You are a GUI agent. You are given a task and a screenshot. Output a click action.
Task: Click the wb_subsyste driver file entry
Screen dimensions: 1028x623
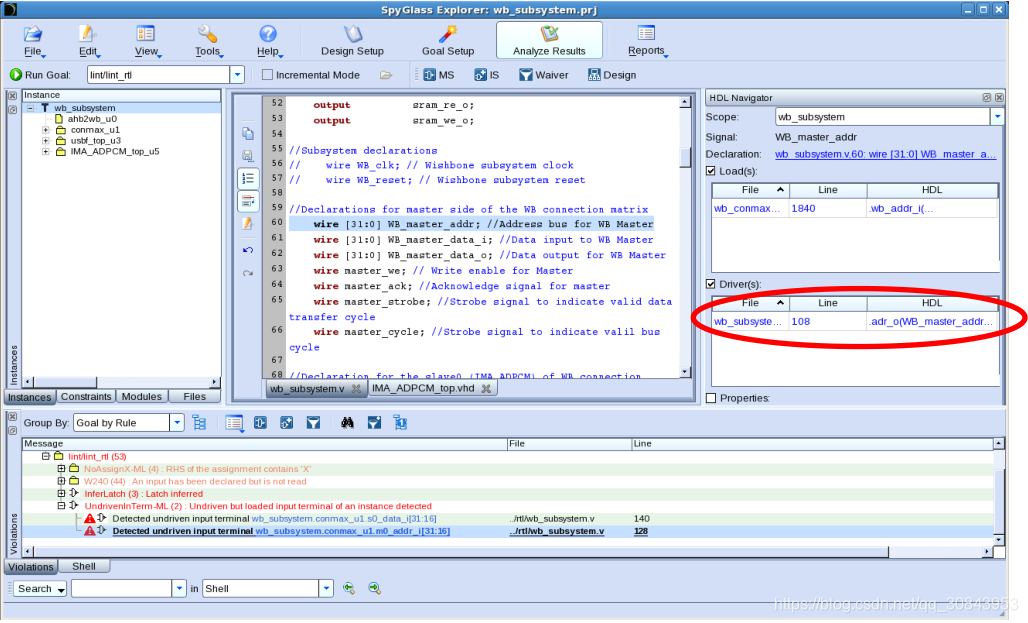[x=747, y=321]
